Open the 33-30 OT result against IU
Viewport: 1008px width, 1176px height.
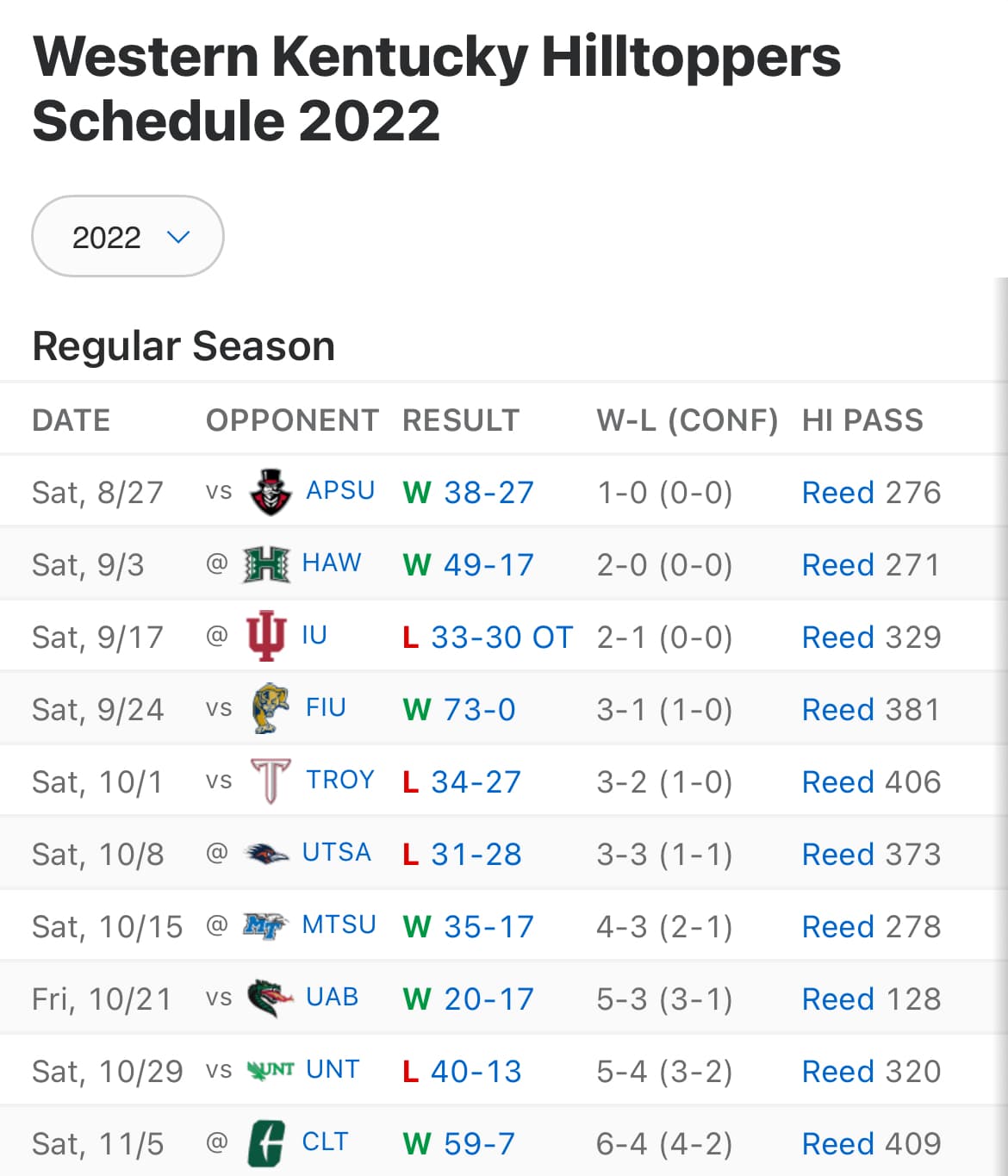pos(501,638)
